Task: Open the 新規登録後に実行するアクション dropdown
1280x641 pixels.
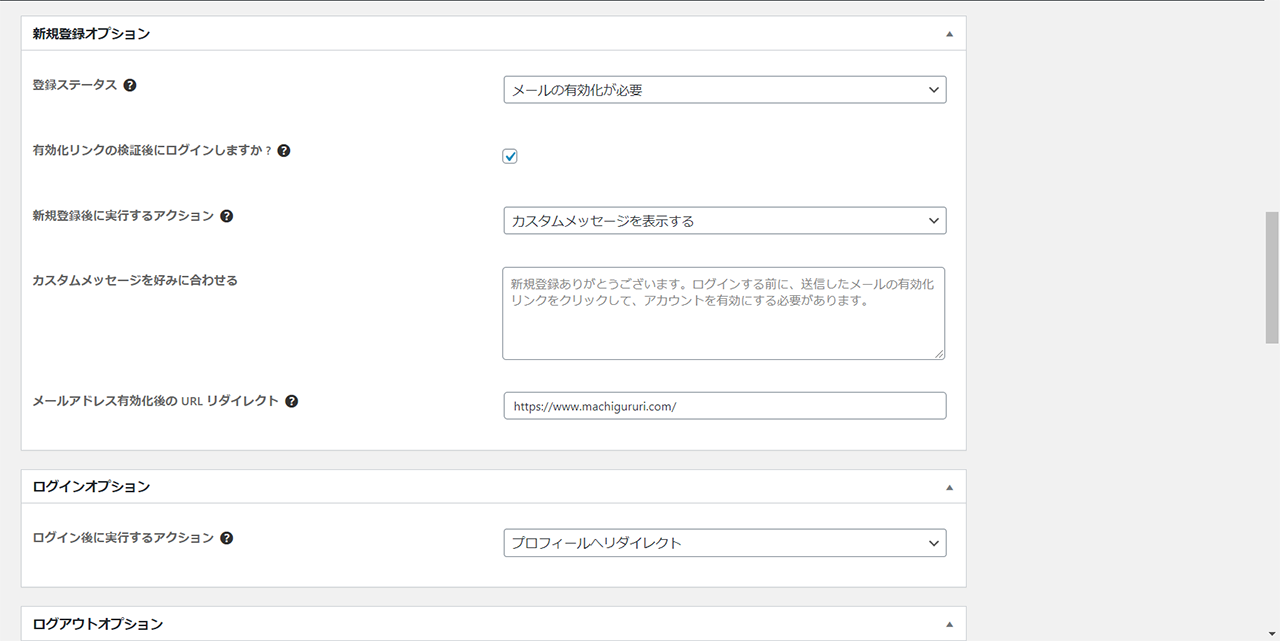Action: [x=725, y=220]
